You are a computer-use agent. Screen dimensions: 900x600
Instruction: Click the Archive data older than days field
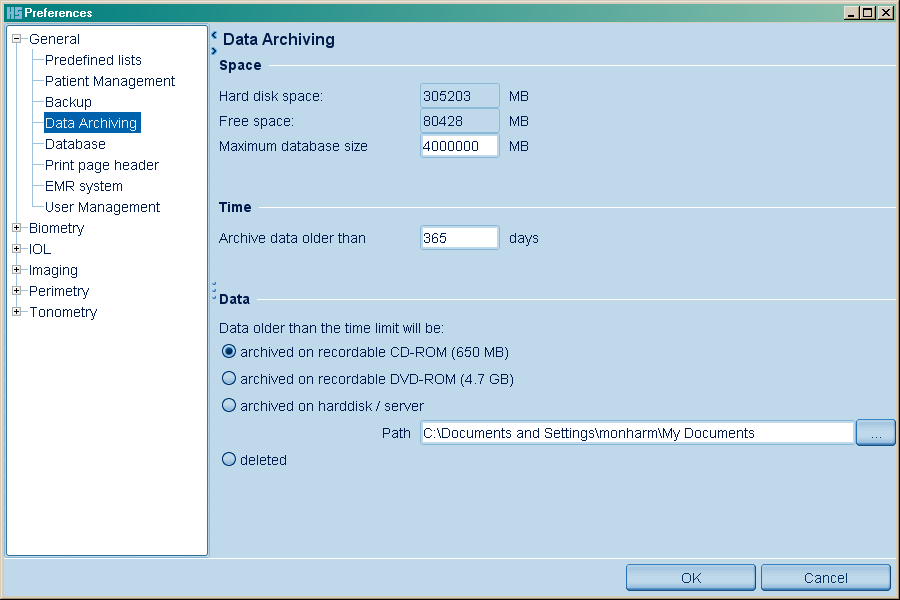point(459,238)
